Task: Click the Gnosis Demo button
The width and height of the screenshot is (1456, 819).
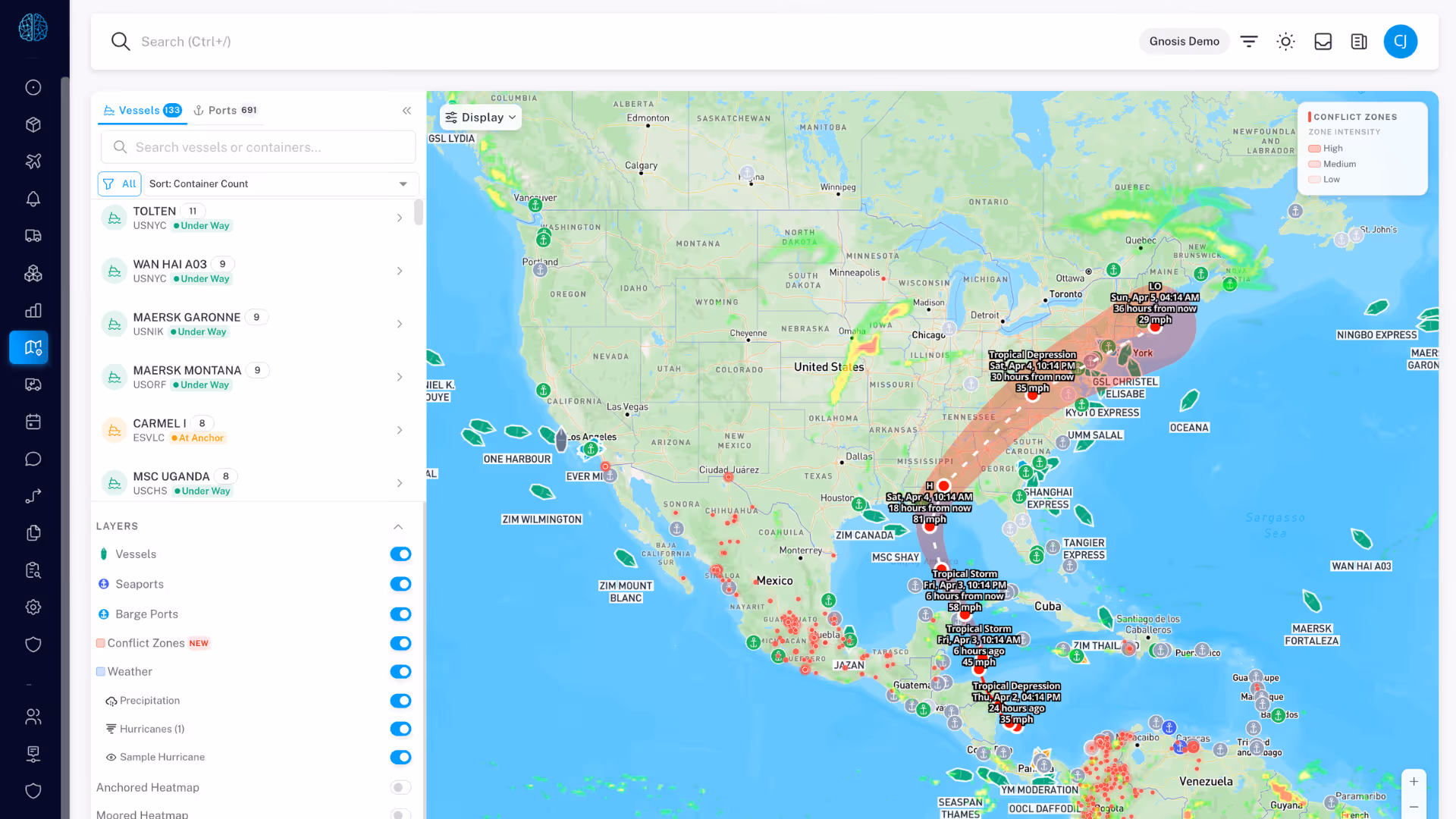Action: point(1184,42)
